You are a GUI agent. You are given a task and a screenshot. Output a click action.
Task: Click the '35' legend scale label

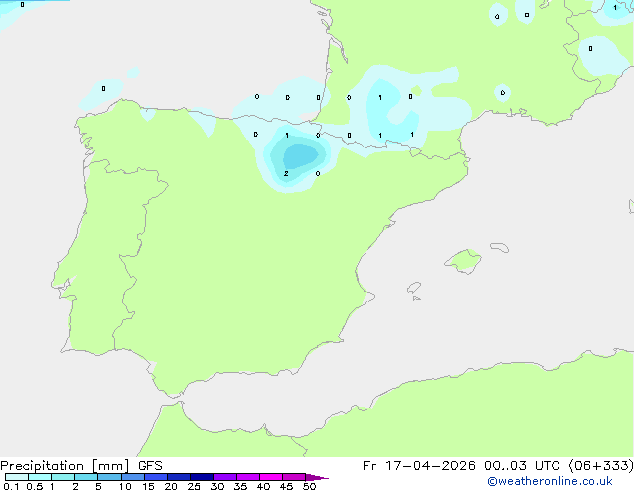coord(240,486)
